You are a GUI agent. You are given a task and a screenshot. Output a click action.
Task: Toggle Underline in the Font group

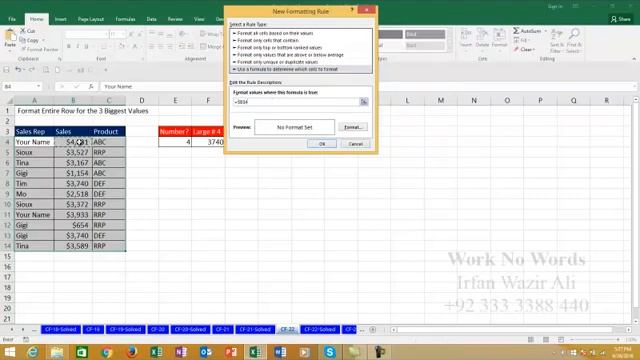click(86, 47)
